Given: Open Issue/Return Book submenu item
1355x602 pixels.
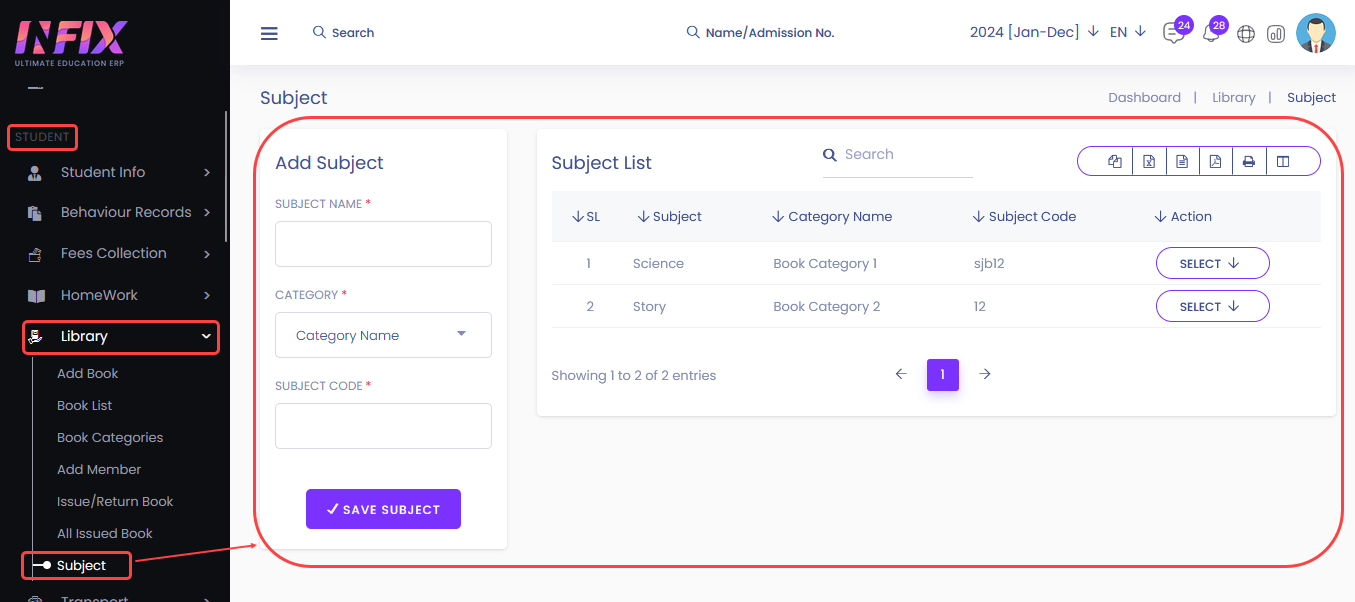Looking at the screenshot, I should coord(115,501).
